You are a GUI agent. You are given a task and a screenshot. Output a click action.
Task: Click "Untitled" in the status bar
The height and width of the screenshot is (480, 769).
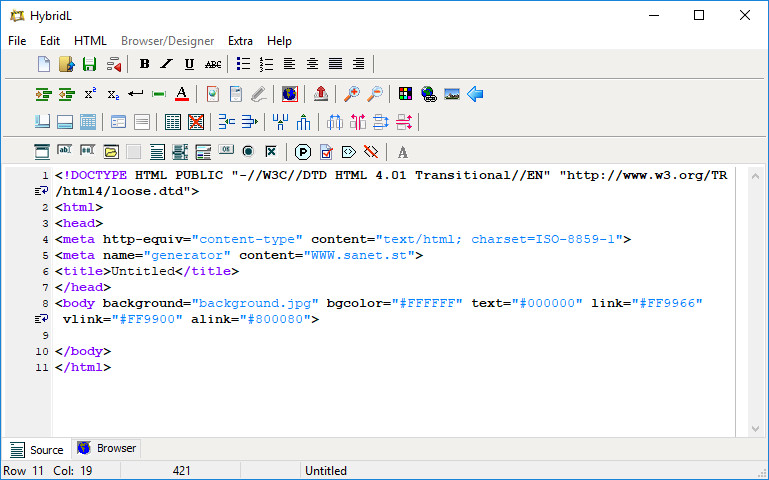[326, 471]
